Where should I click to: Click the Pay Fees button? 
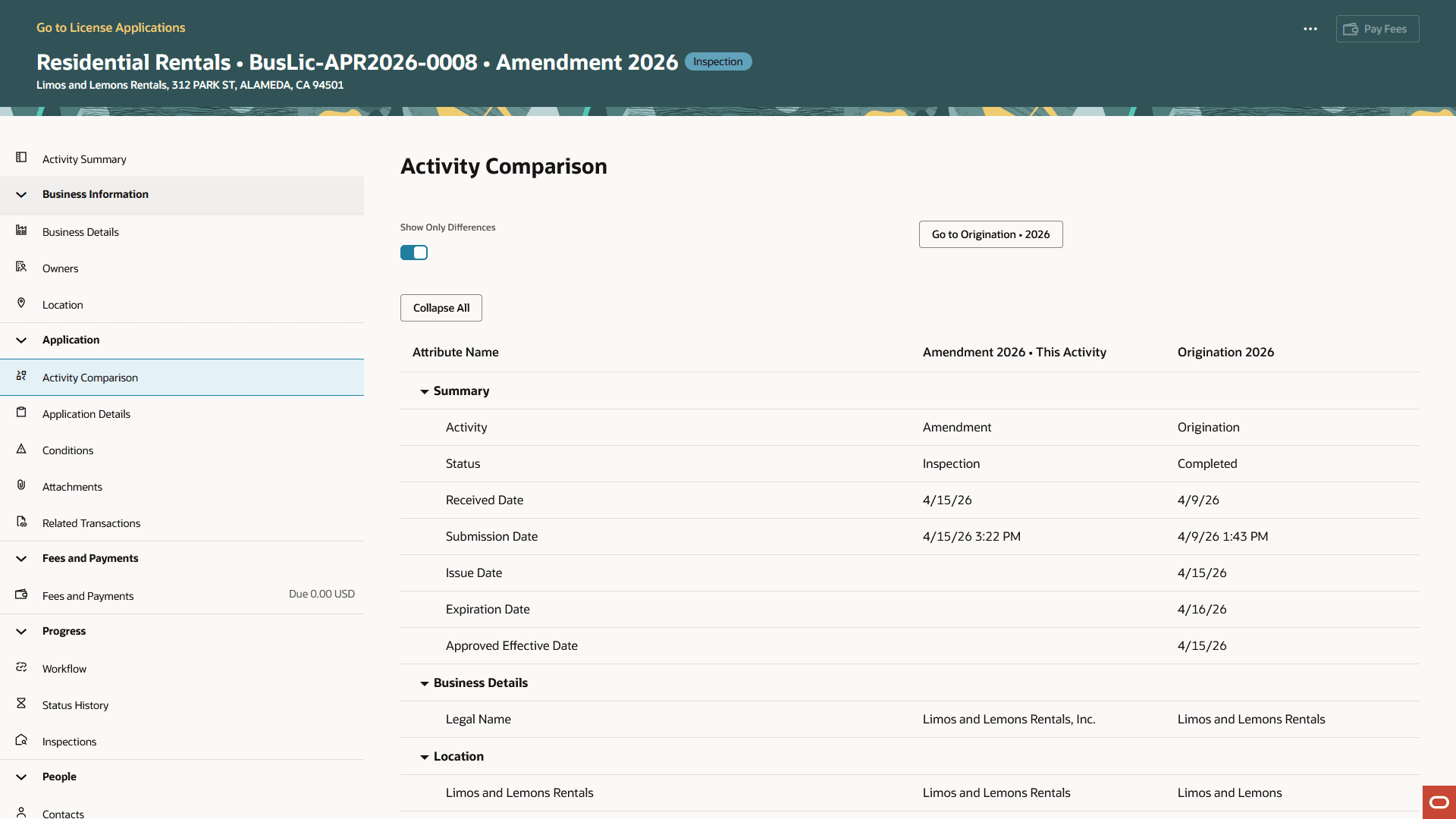tap(1377, 29)
